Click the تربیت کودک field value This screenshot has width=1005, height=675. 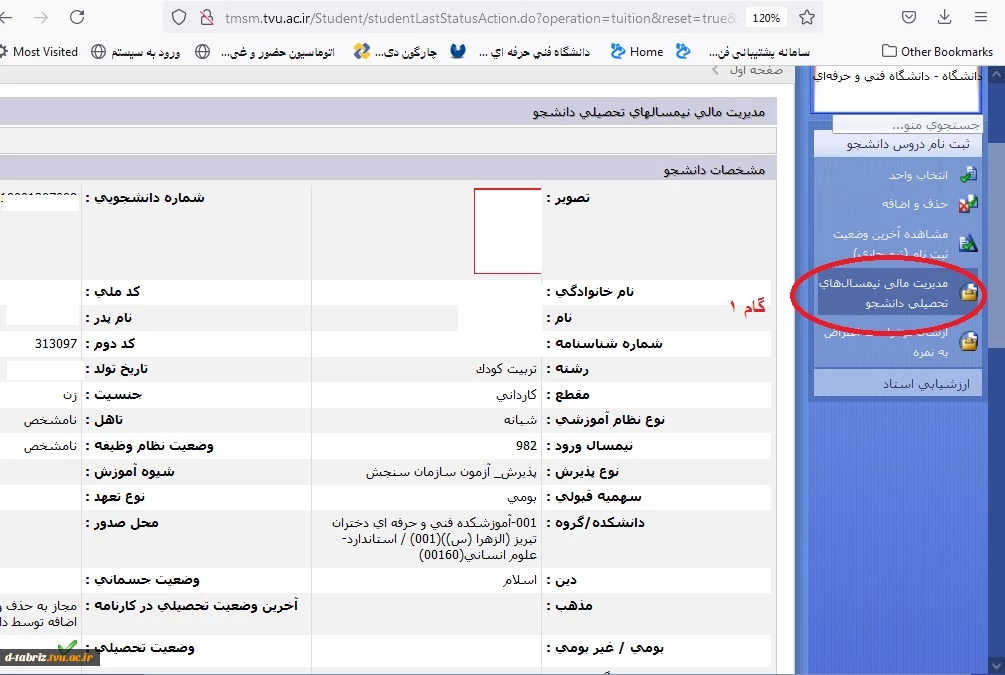pyautogui.click(x=506, y=369)
